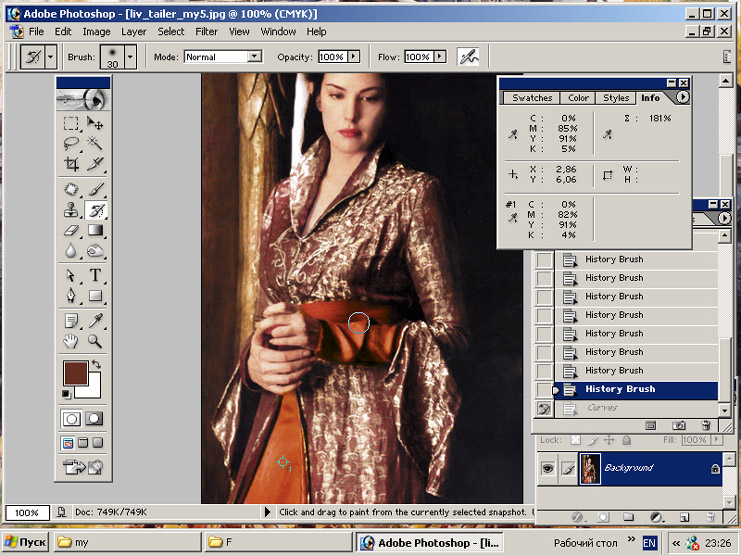Select the Healing Brush tool

71,189
